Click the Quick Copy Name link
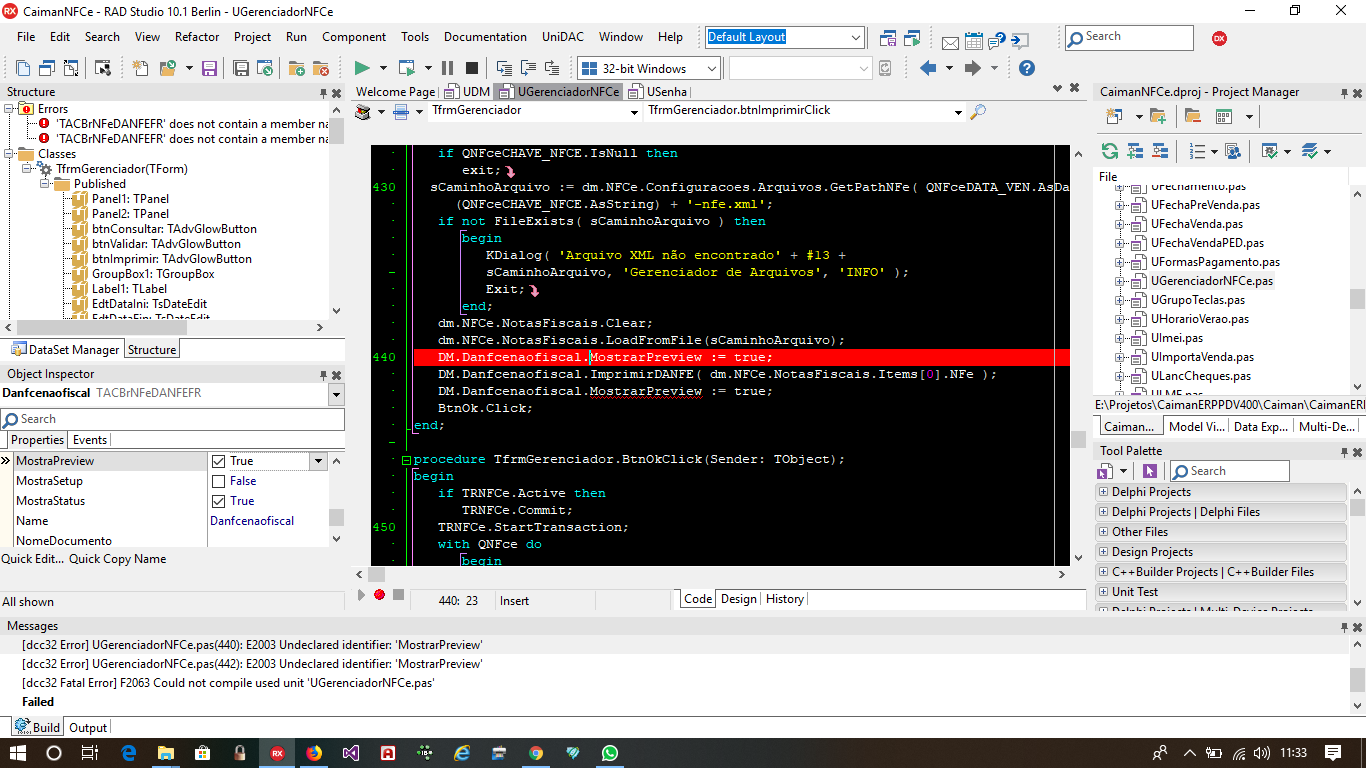Screen dimensions: 1366x768 tap(117, 559)
